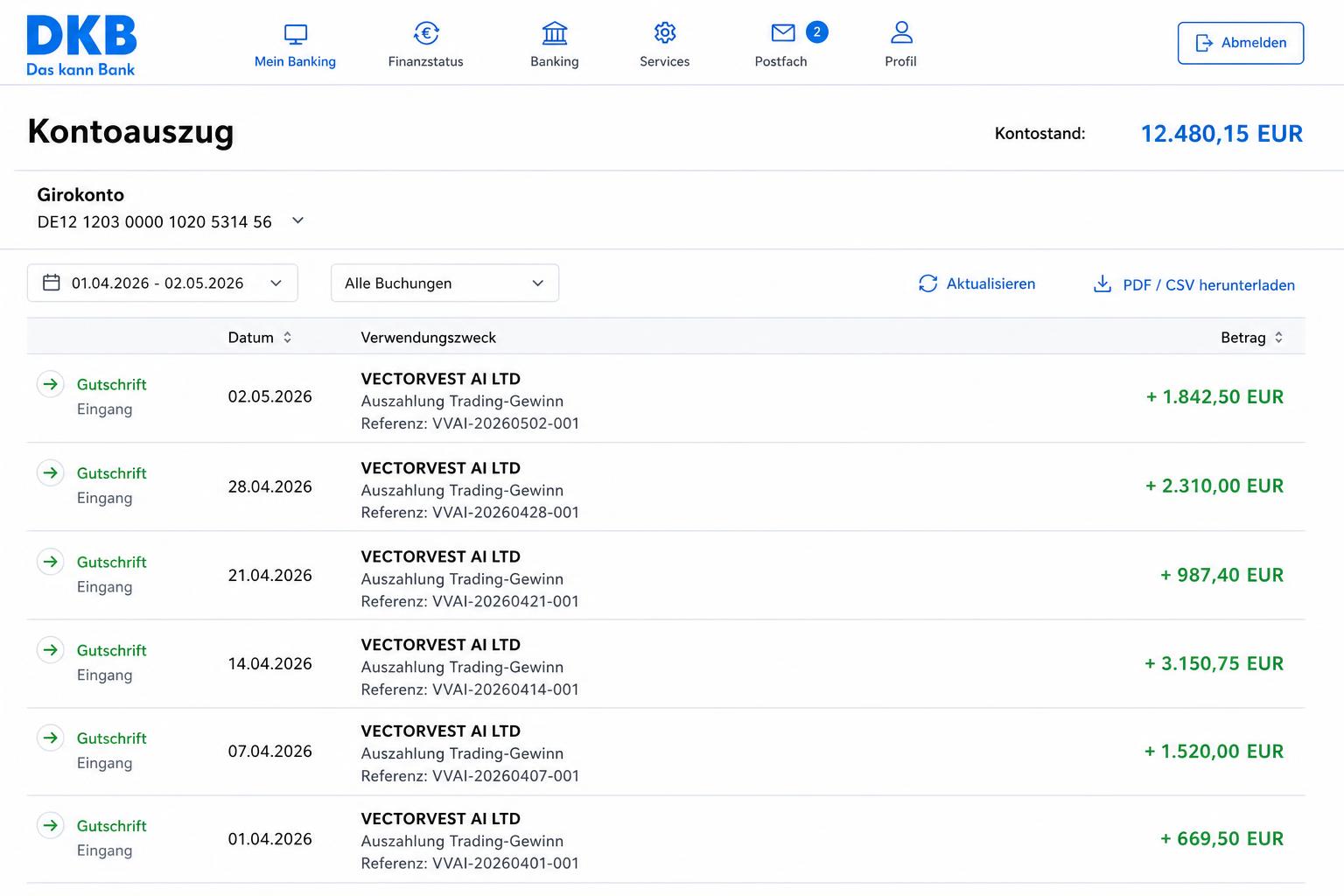Click amount + 2.310,00 EUR
The width and height of the screenshot is (1344, 896).
pyautogui.click(x=1215, y=486)
